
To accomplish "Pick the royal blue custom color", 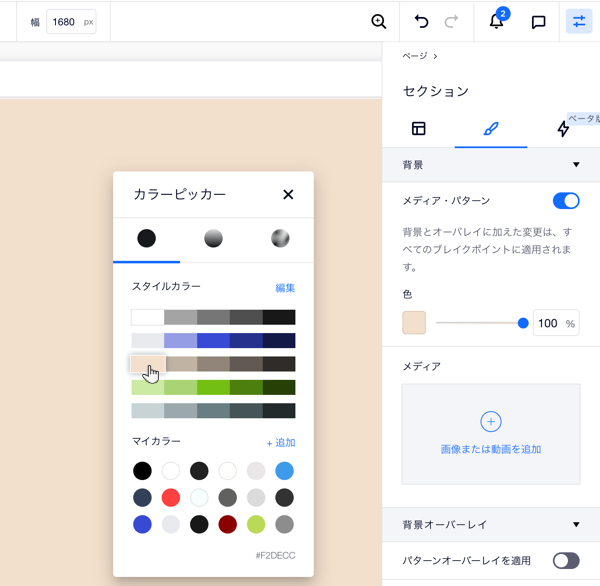I will click(x=142, y=524).
